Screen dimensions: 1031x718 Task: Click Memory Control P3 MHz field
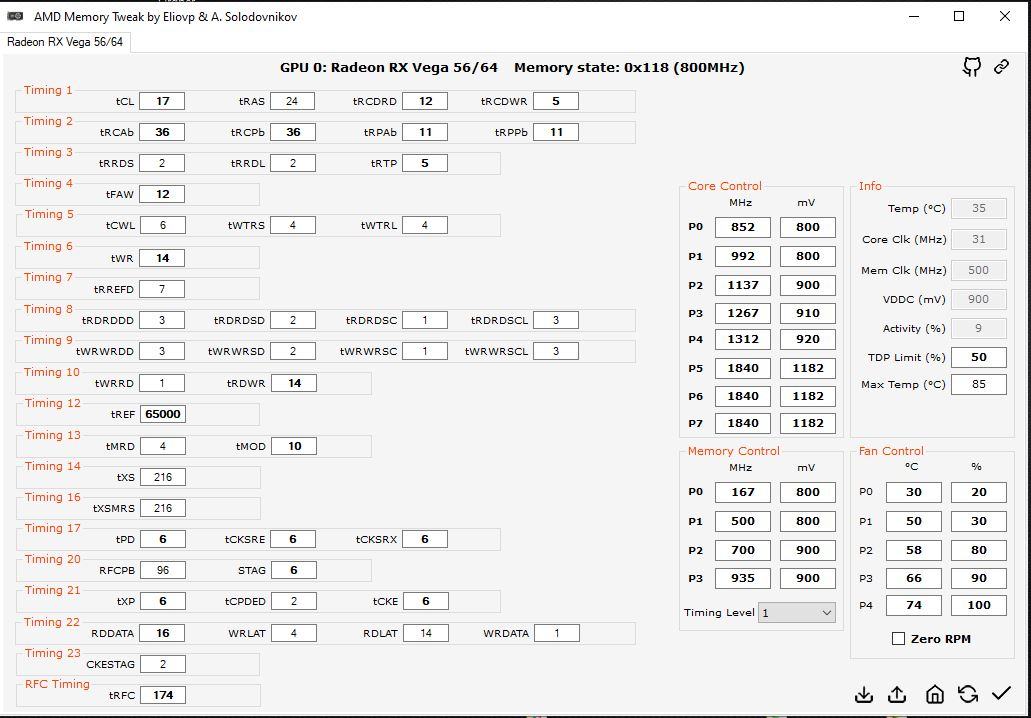(742, 578)
